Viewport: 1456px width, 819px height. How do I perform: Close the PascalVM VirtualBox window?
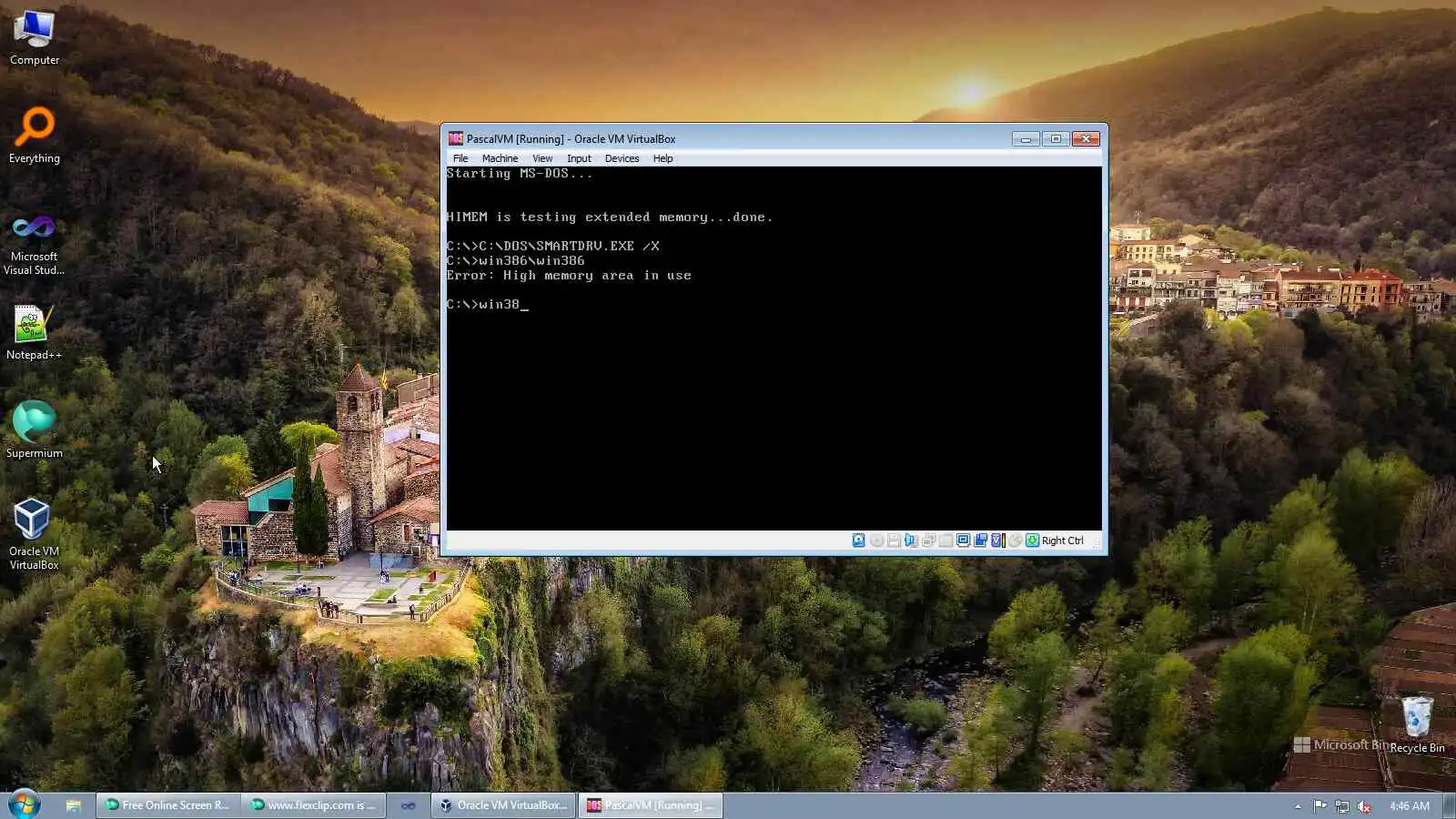(x=1086, y=139)
